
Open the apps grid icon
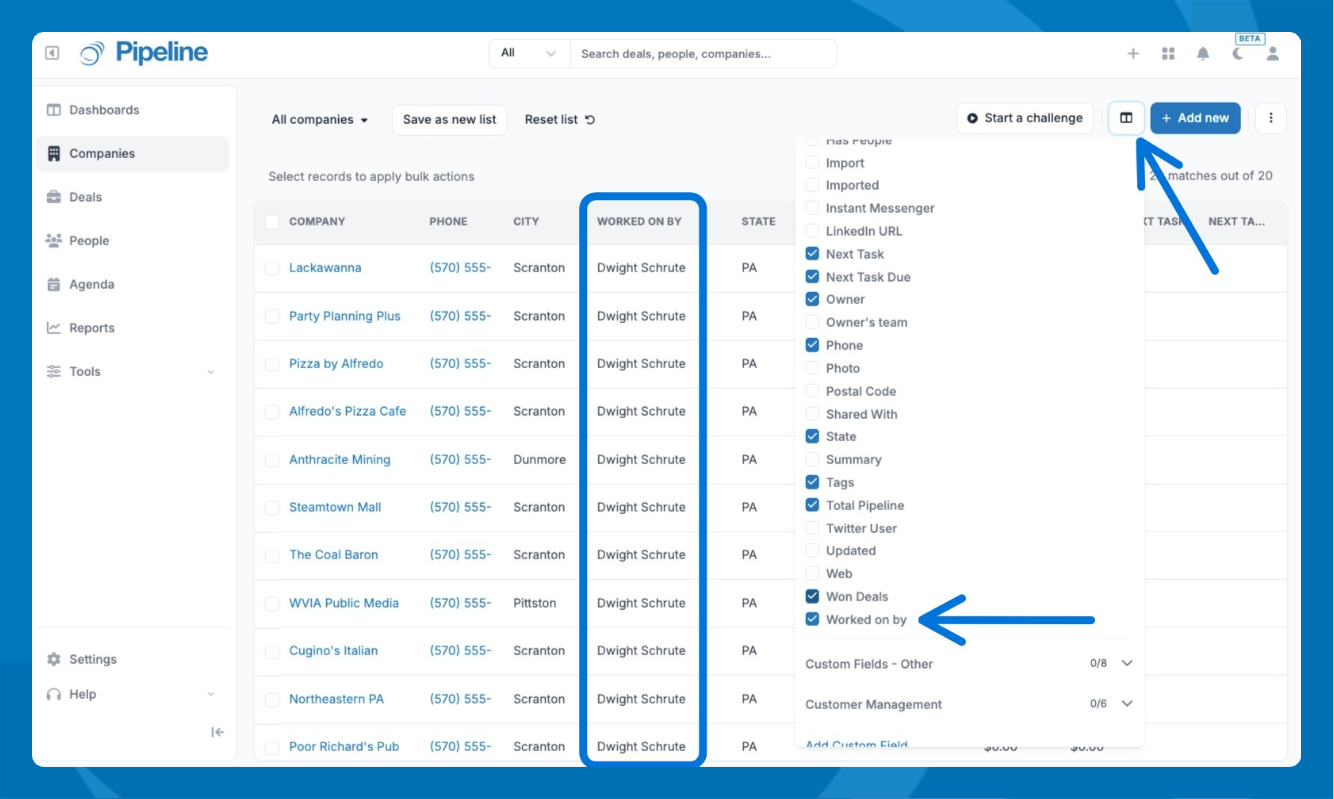pyautogui.click(x=1168, y=54)
